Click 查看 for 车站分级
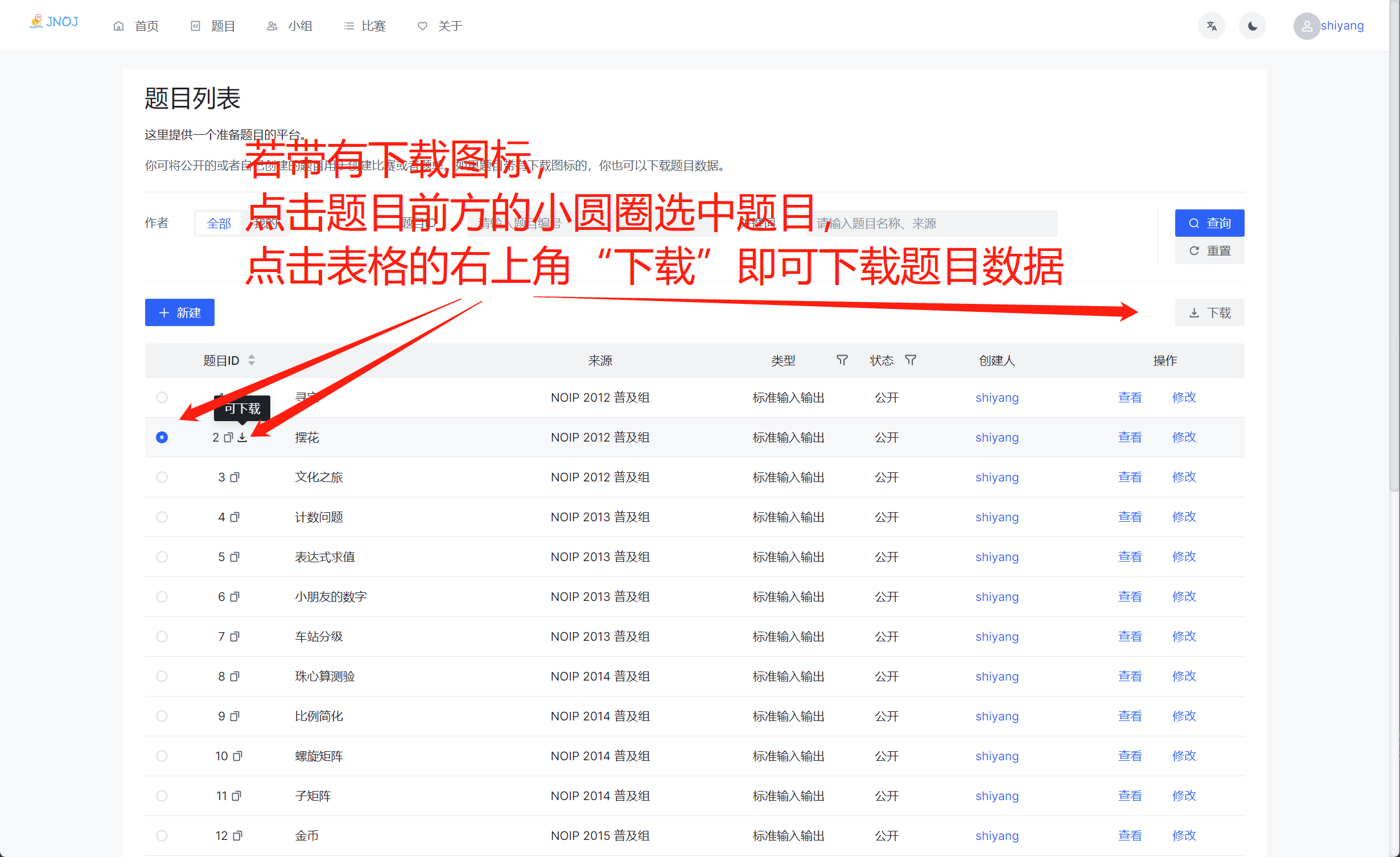 (1130, 636)
